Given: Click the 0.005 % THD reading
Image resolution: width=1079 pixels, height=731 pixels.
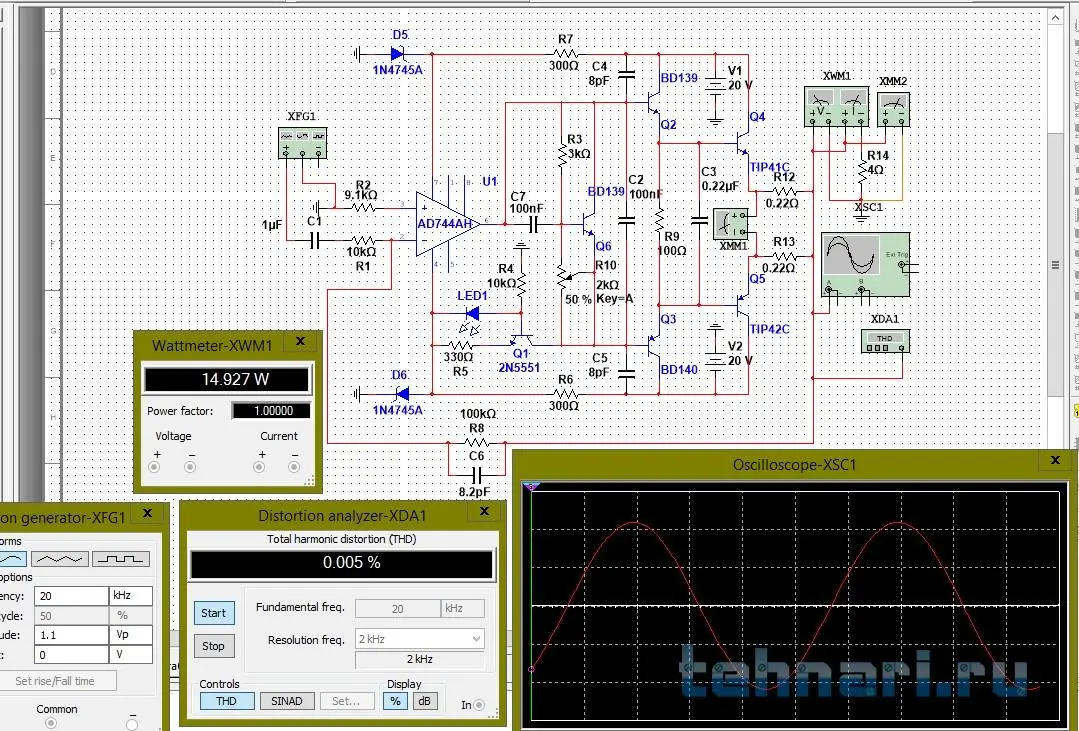Looking at the screenshot, I should (x=343, y=563).
